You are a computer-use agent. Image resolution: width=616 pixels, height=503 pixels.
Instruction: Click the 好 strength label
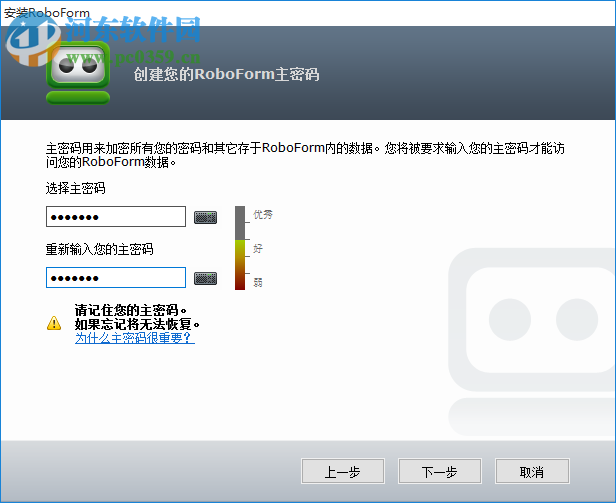pyautogui.click(x=258, y=248)
